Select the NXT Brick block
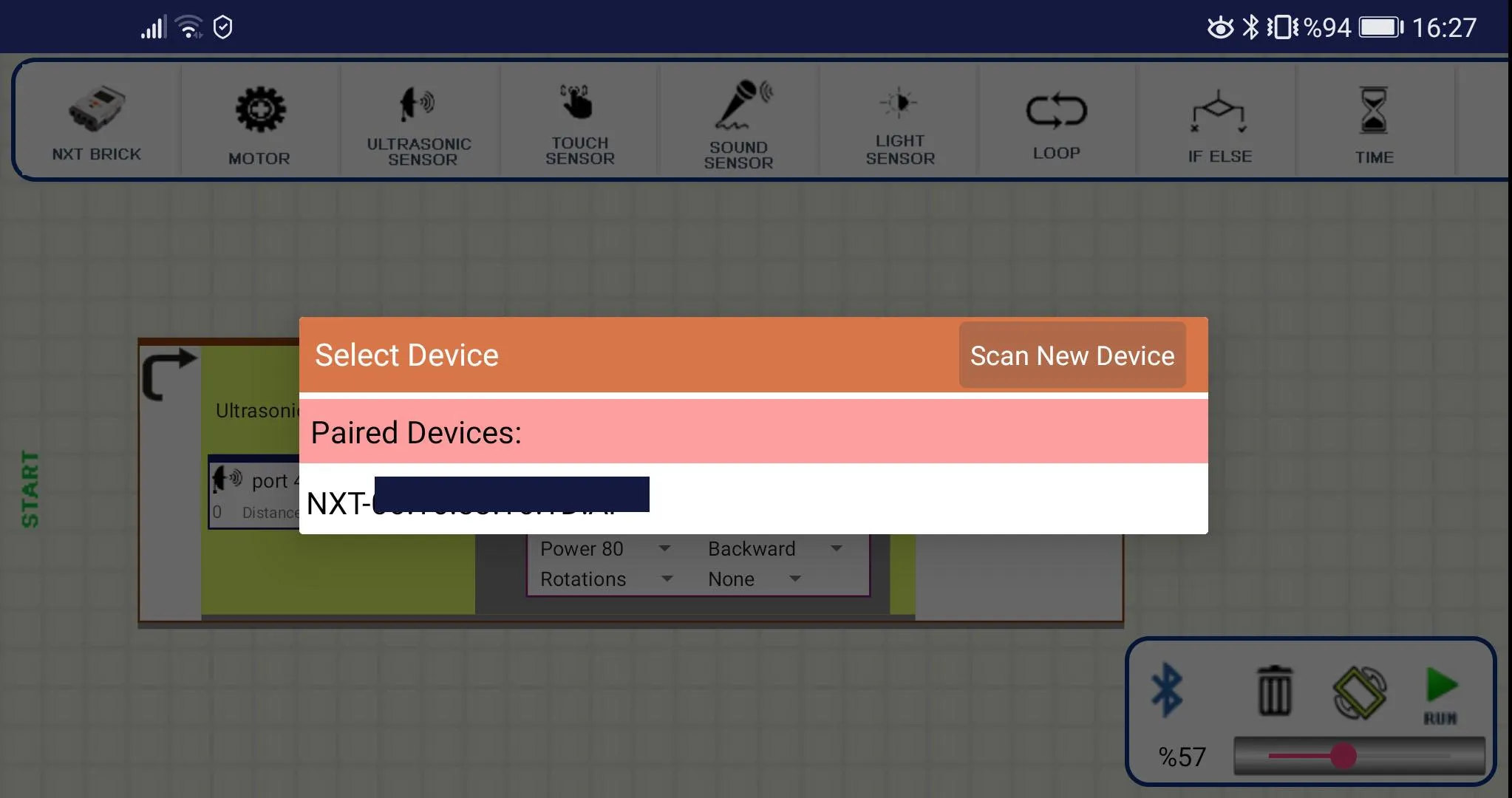 [x=97, y=120]
